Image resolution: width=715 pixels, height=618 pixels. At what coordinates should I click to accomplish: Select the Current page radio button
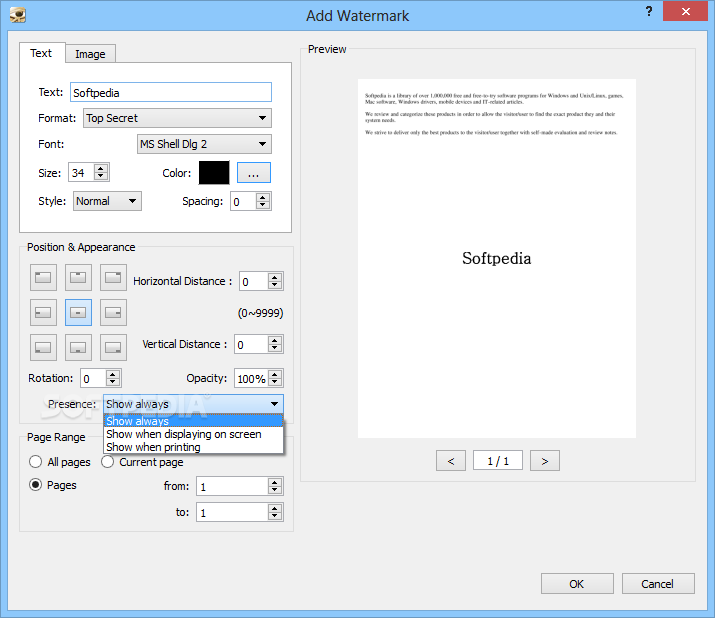[x=108, y=462]
